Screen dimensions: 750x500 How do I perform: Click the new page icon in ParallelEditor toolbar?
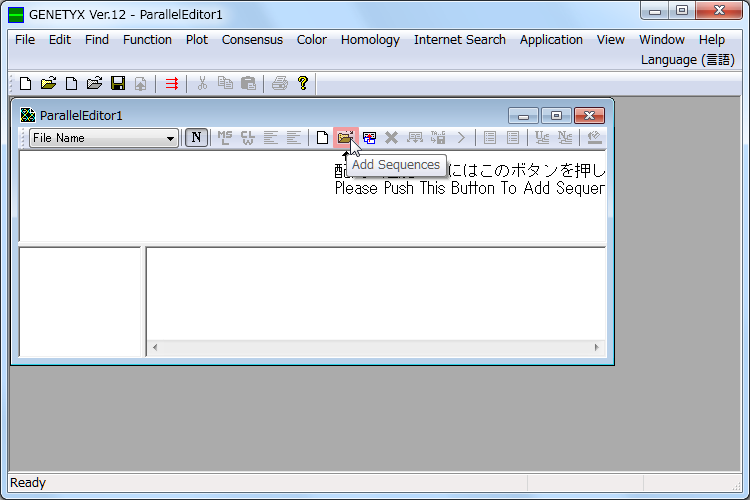coord(322,138)
